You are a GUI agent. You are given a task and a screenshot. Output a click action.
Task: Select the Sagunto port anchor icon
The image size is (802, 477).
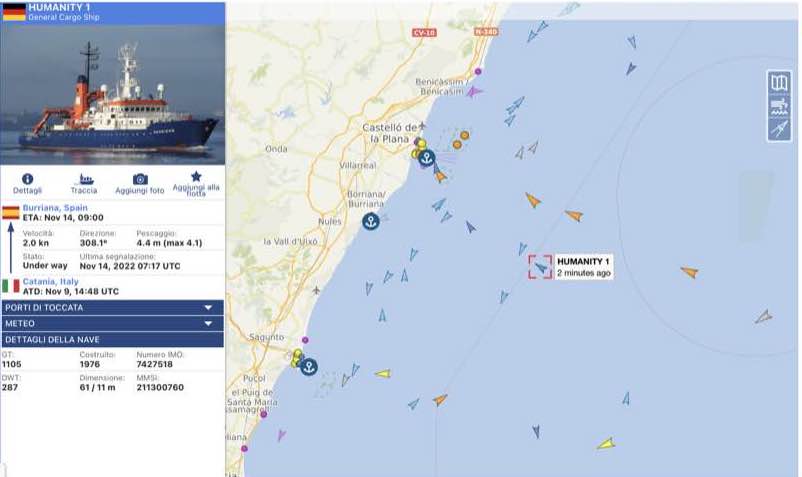point(308,367)
